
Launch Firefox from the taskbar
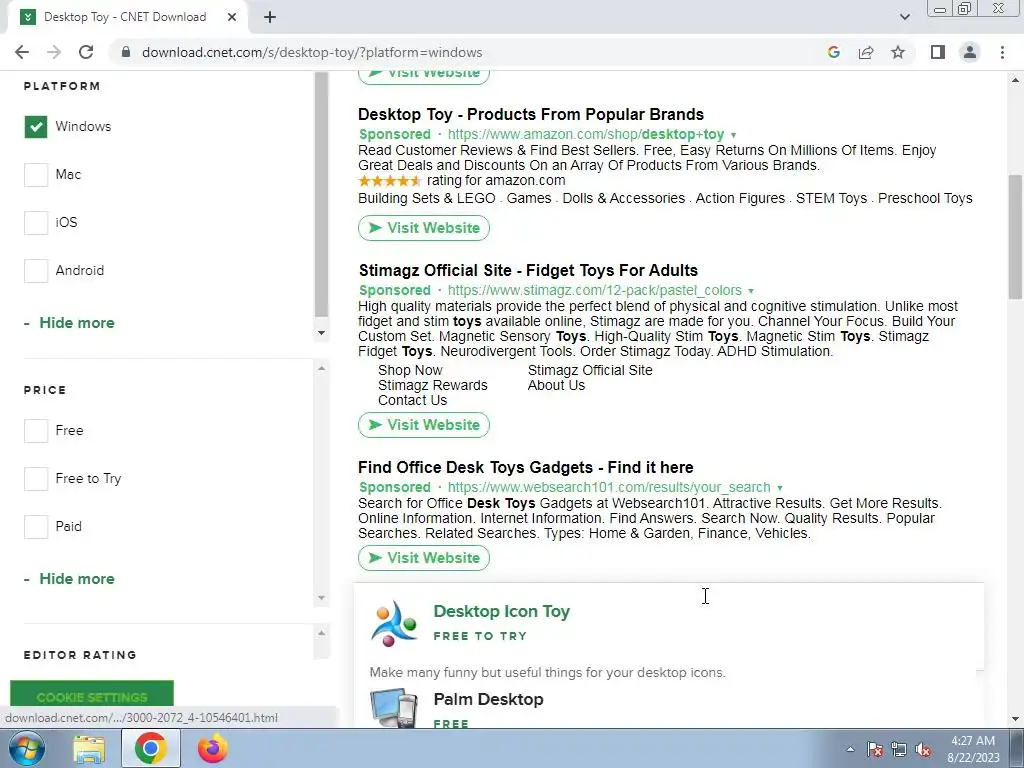pos(213,748)
